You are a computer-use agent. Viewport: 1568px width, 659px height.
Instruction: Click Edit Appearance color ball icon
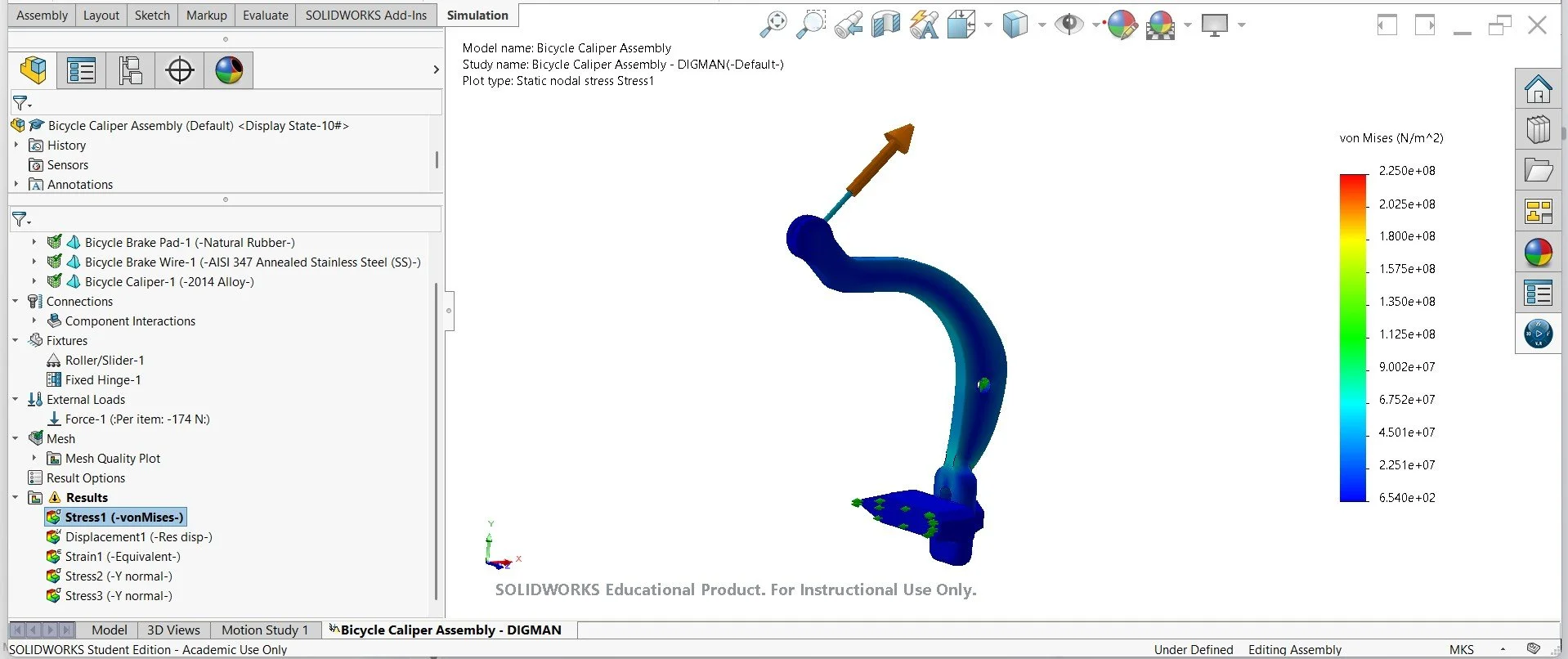pos(1122,25)
